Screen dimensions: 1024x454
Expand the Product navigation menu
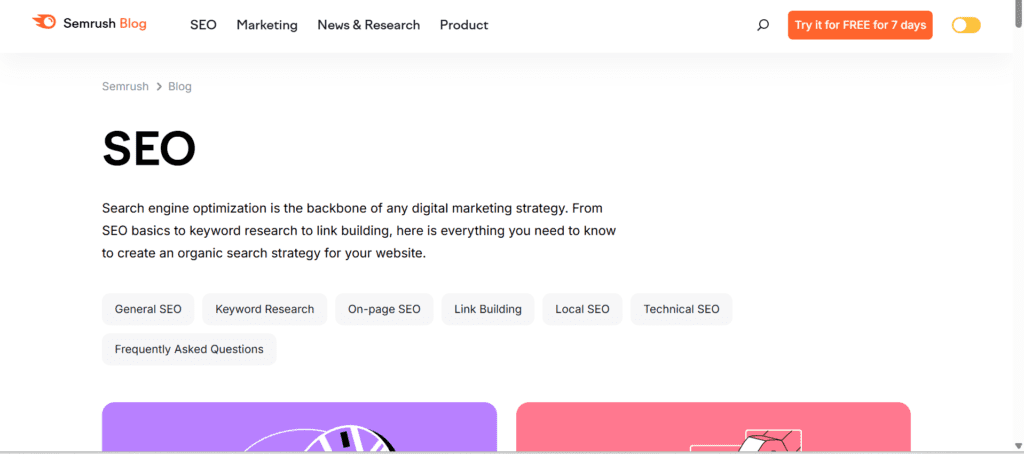(x=464, y=25)
